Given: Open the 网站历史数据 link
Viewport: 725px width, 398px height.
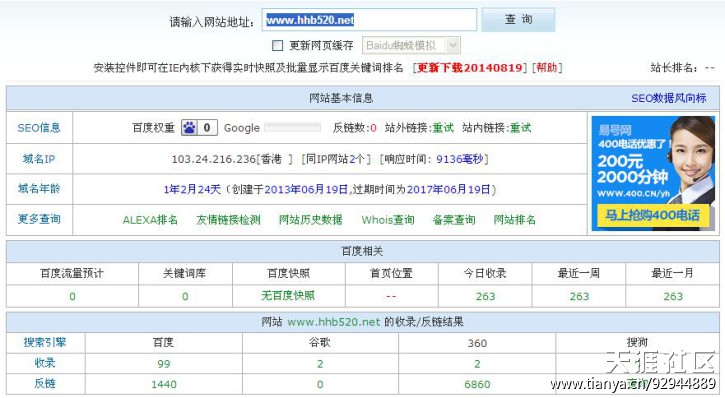Looking at the screenshot, I should click(x=311, y=220).
